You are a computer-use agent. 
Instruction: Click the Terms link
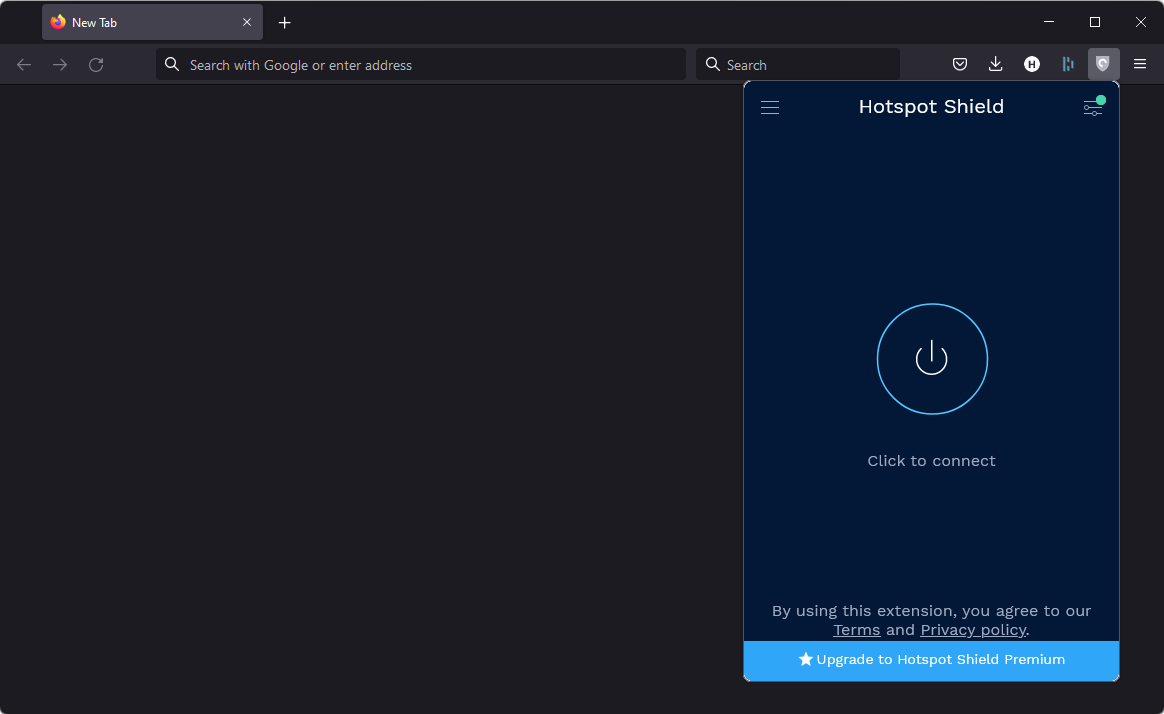(857, 630)
